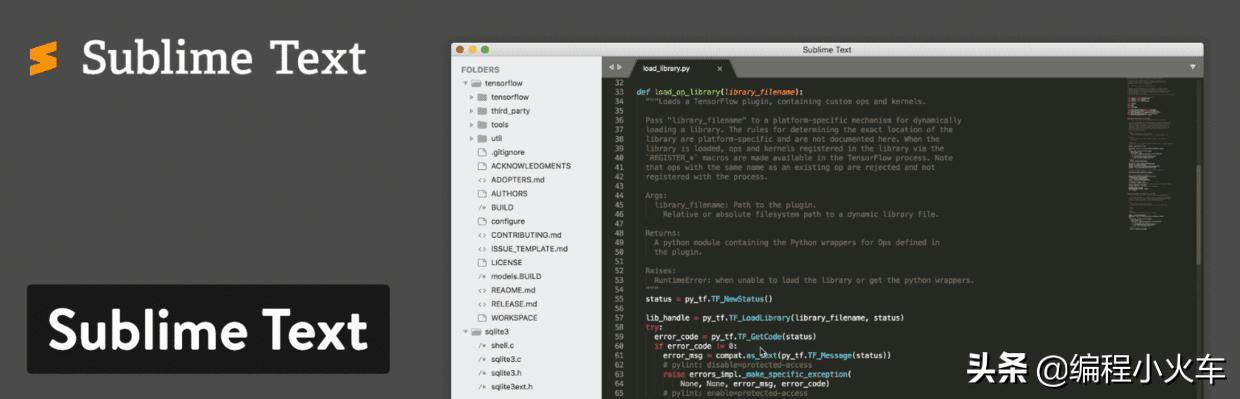1240x399 pixels.
Task: Open README.md in the sidebar
Action: (514, 290)
